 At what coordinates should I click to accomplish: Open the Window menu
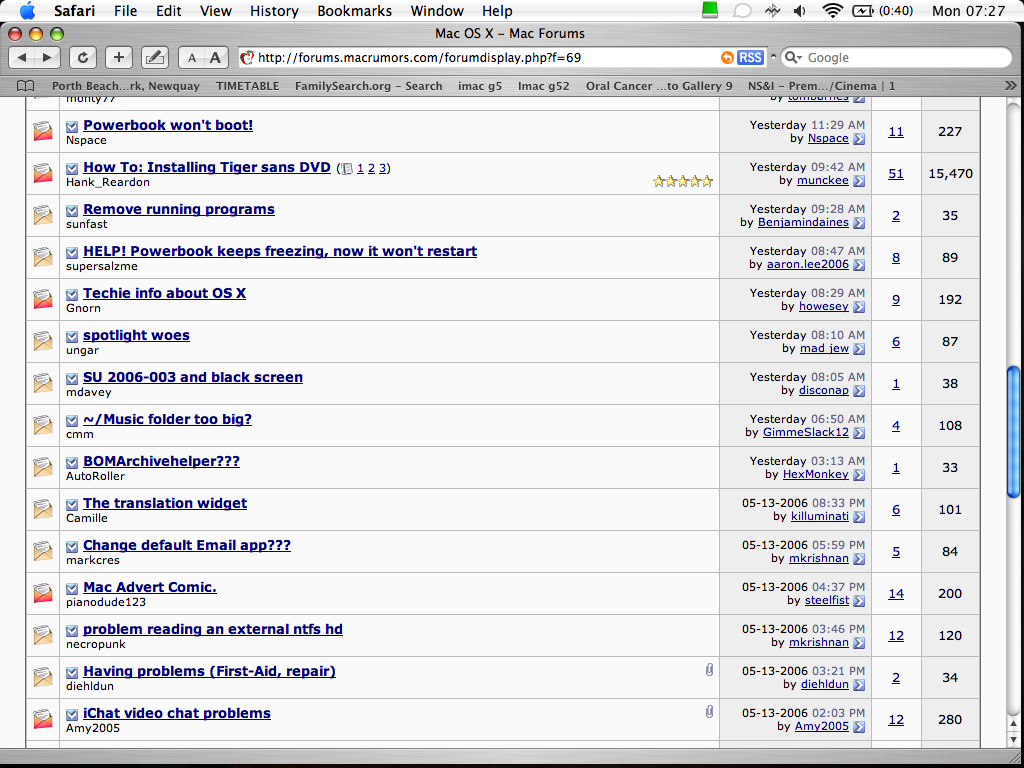(x=437, y=10)
